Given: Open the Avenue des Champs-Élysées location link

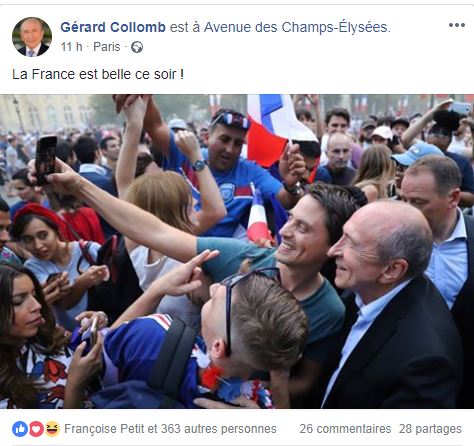Looking at the screenshot, I should (297, 27).
